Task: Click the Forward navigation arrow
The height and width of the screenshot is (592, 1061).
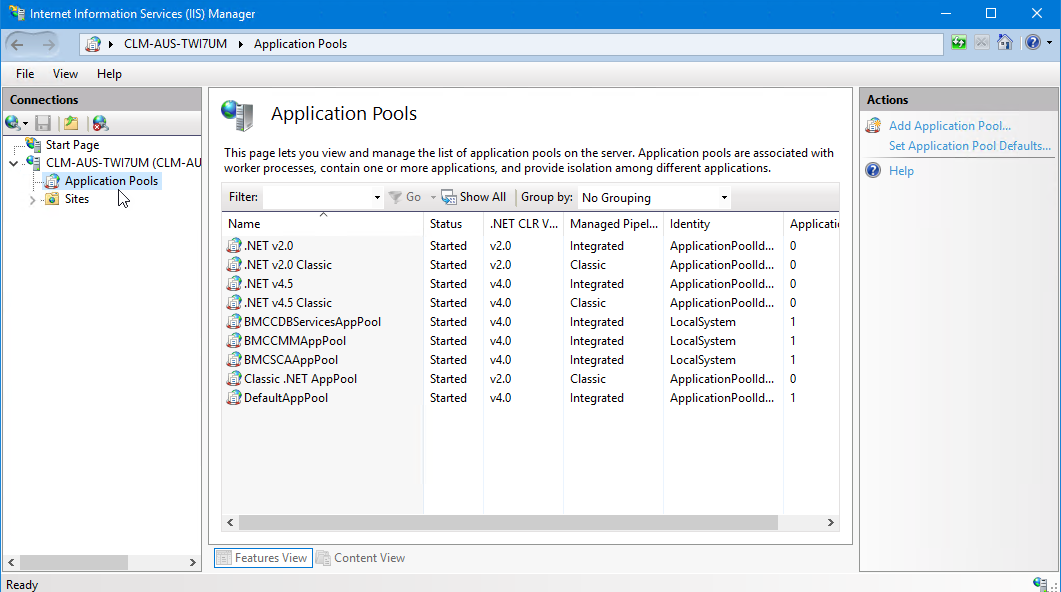Action: [48, 45]
